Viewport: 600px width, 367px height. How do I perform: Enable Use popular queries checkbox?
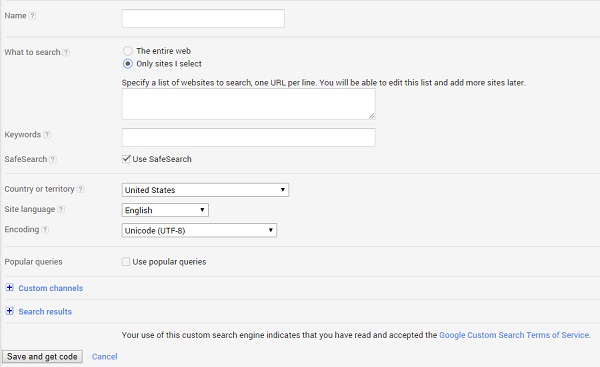tap(126, 262)
